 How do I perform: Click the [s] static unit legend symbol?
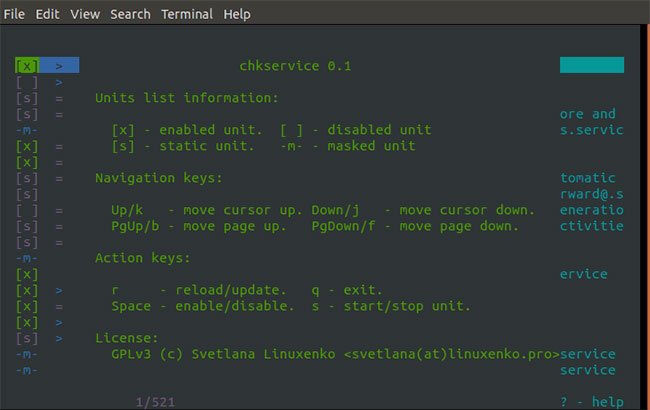pyautogui.click(x=123, y=146)
